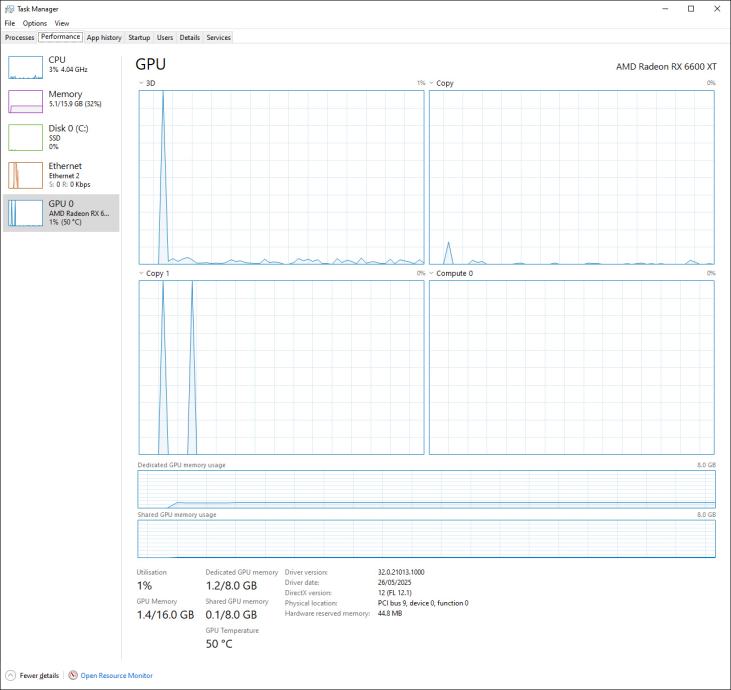Click hardware reserved memory 44.8 MB
The height and width of the screenshot is (690, 731).
coord(390,613)
